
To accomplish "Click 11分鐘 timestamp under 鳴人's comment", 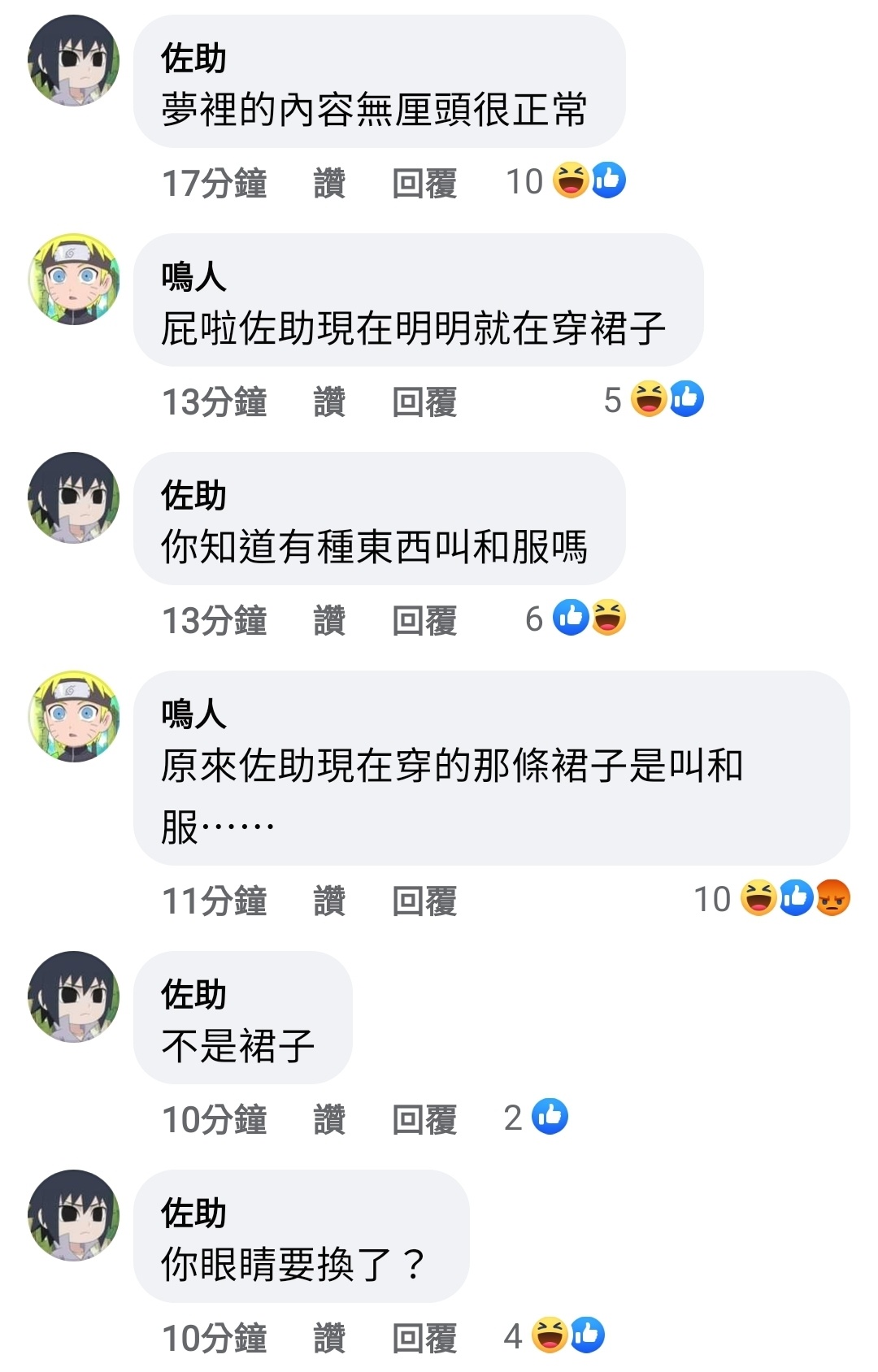I will (215, 901).
